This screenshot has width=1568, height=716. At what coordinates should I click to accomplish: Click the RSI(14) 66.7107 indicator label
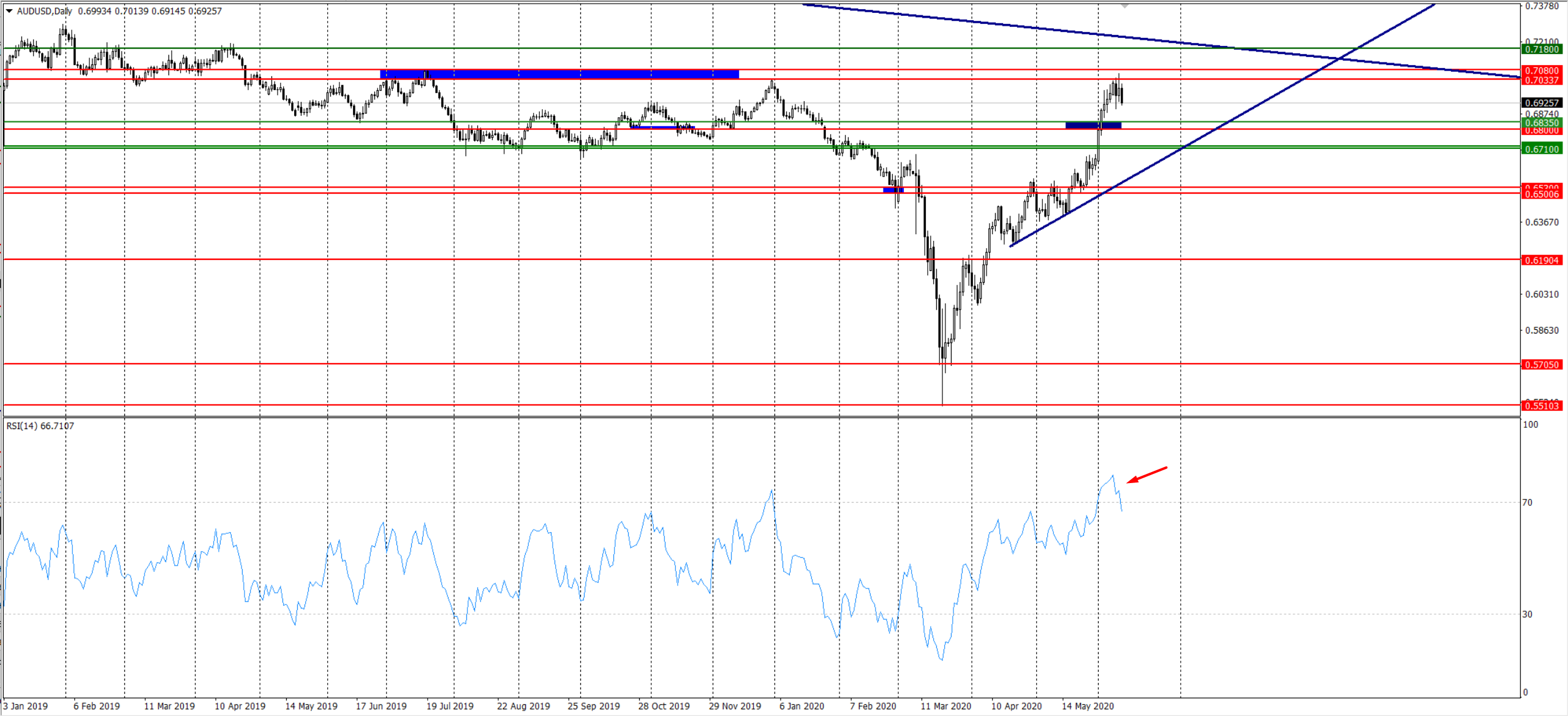point(40,426)
